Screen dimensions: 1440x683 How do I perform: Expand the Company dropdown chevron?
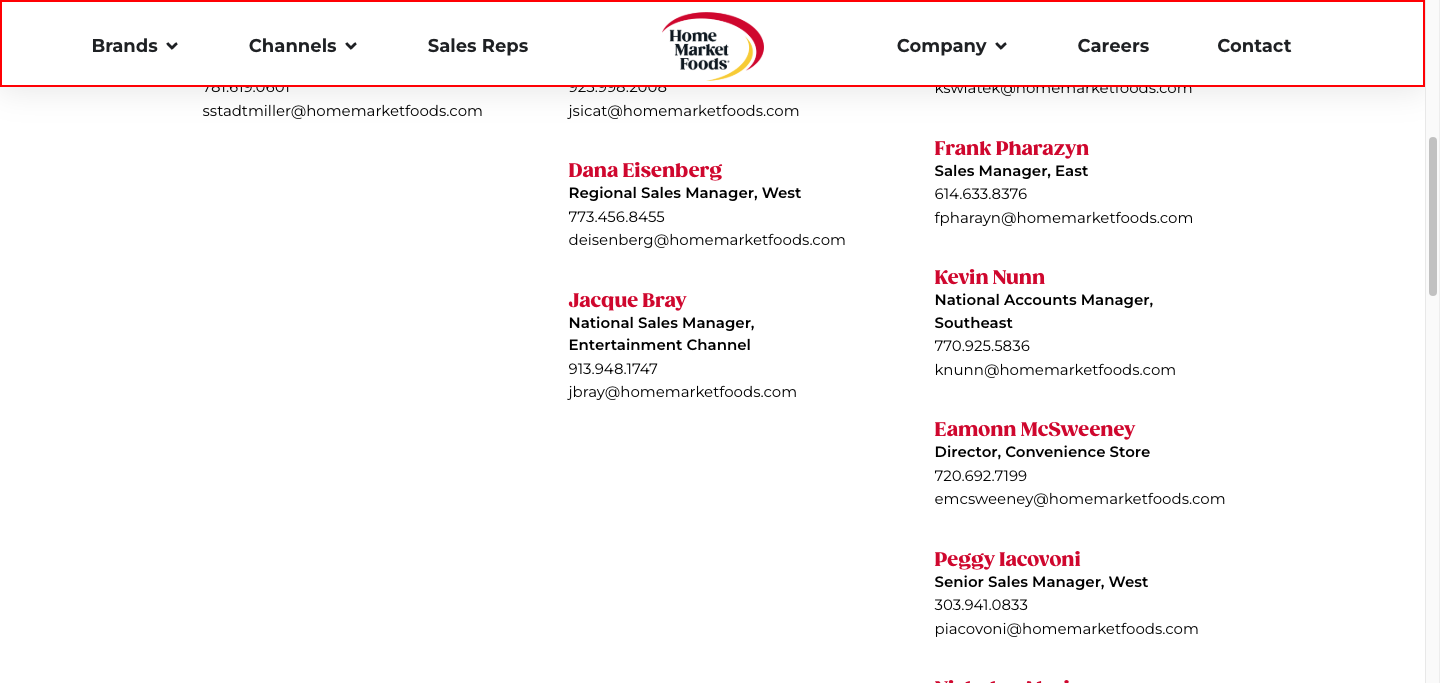click(x=1001, y=46)
